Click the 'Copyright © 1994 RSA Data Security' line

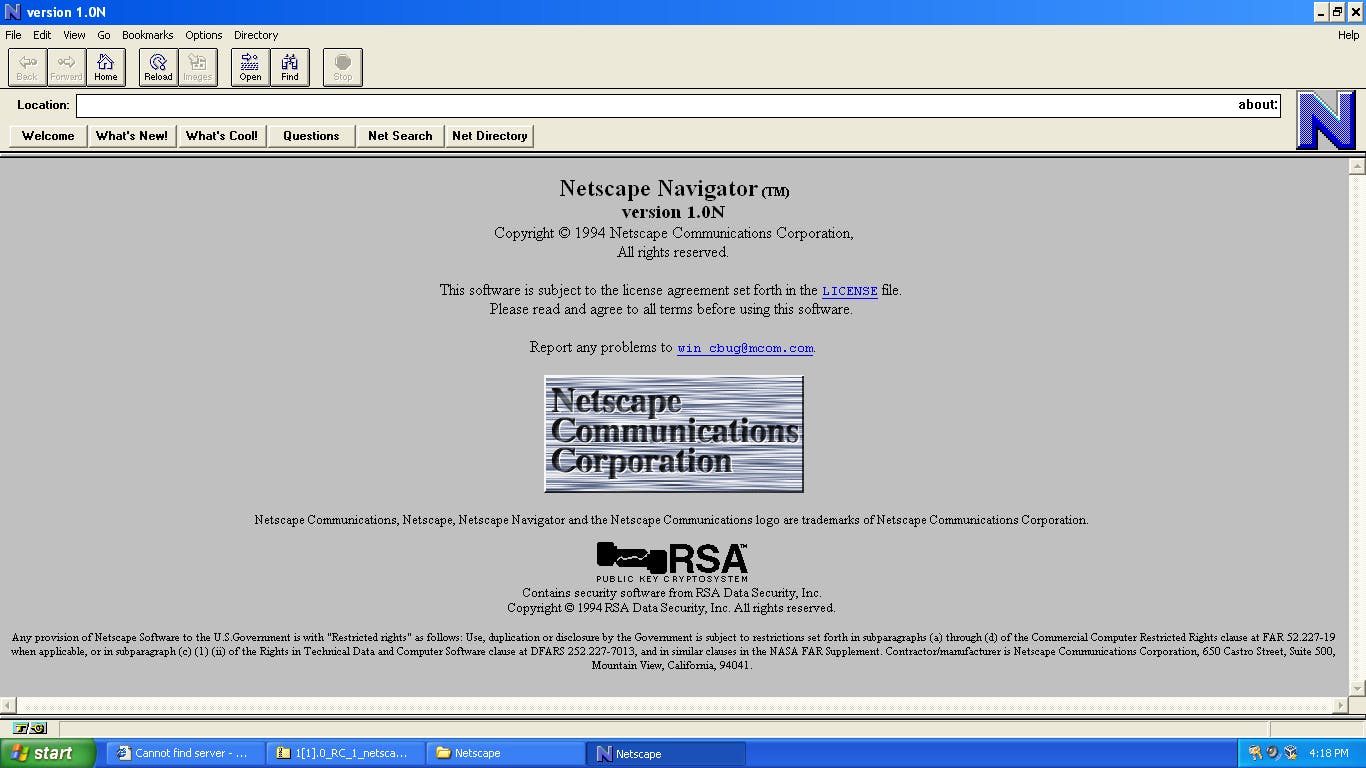671,608
